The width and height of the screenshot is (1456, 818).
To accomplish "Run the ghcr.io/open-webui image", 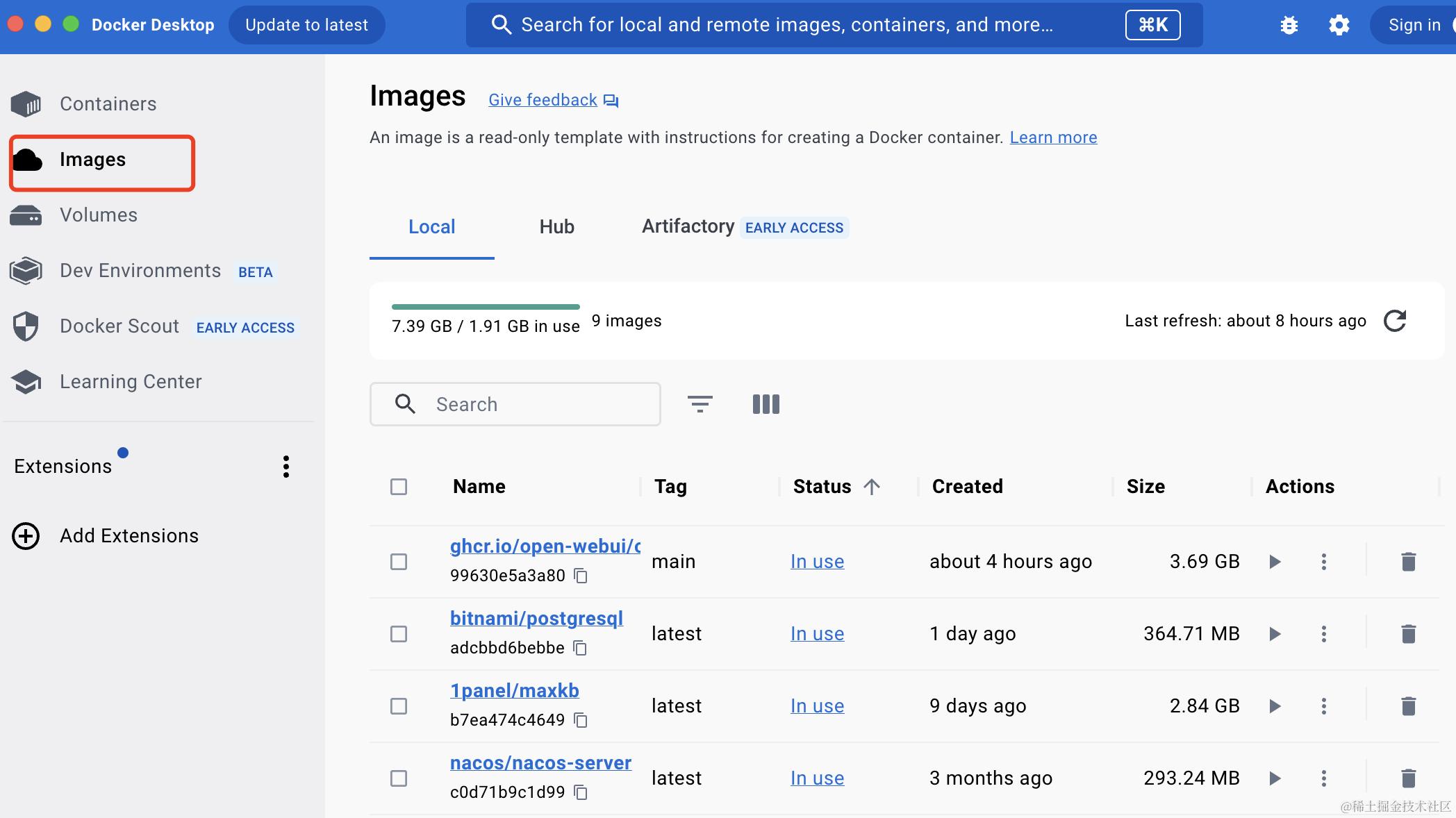I will tap(1275, 562).
